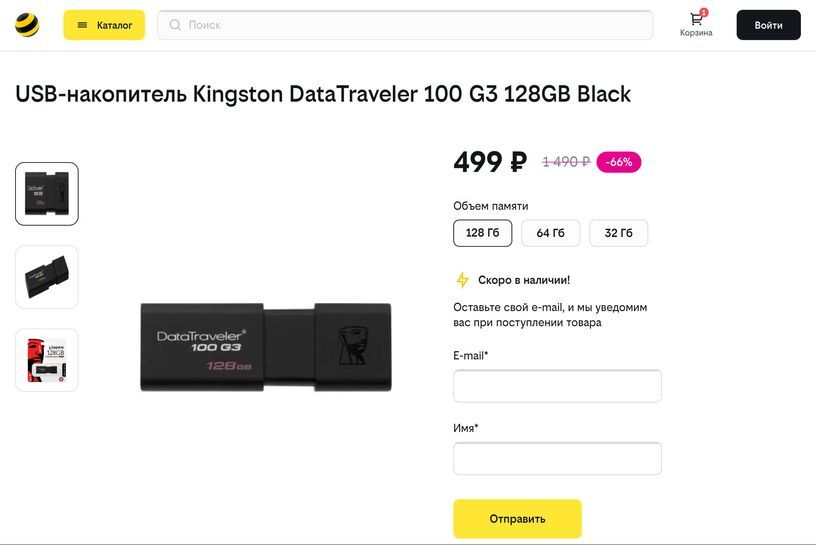The width and height of the screenshot is (816, 545).
Task: Select the 32 Гб memory option
Action: (x=618, y=233)
